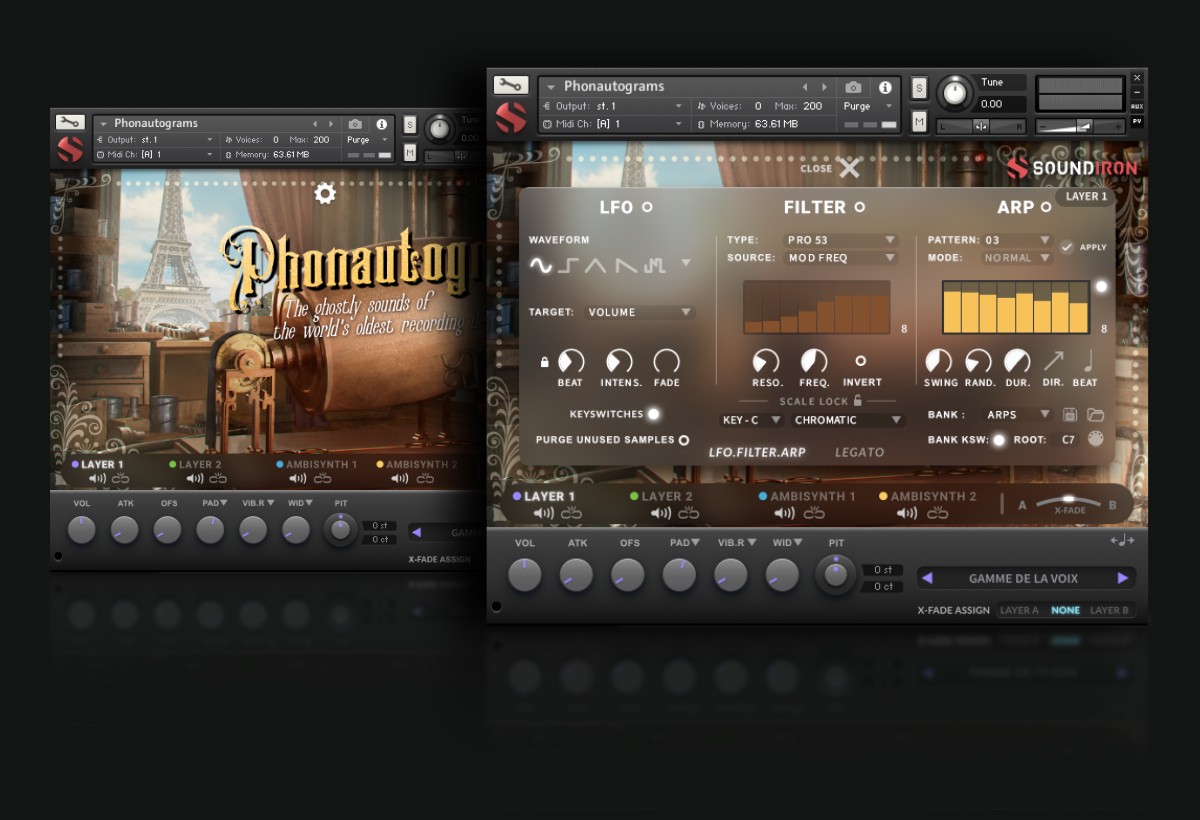Select AMBISYNTH 2 tab in the front window

point(928,496)
